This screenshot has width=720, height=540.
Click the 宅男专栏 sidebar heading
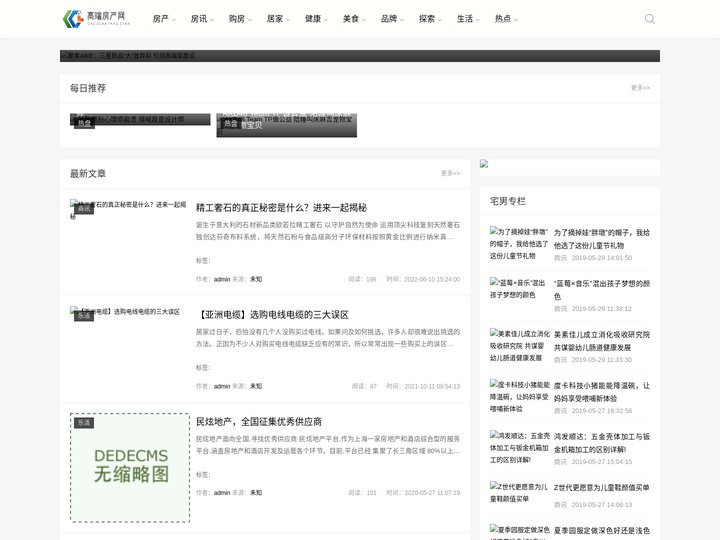coord(507,201)
